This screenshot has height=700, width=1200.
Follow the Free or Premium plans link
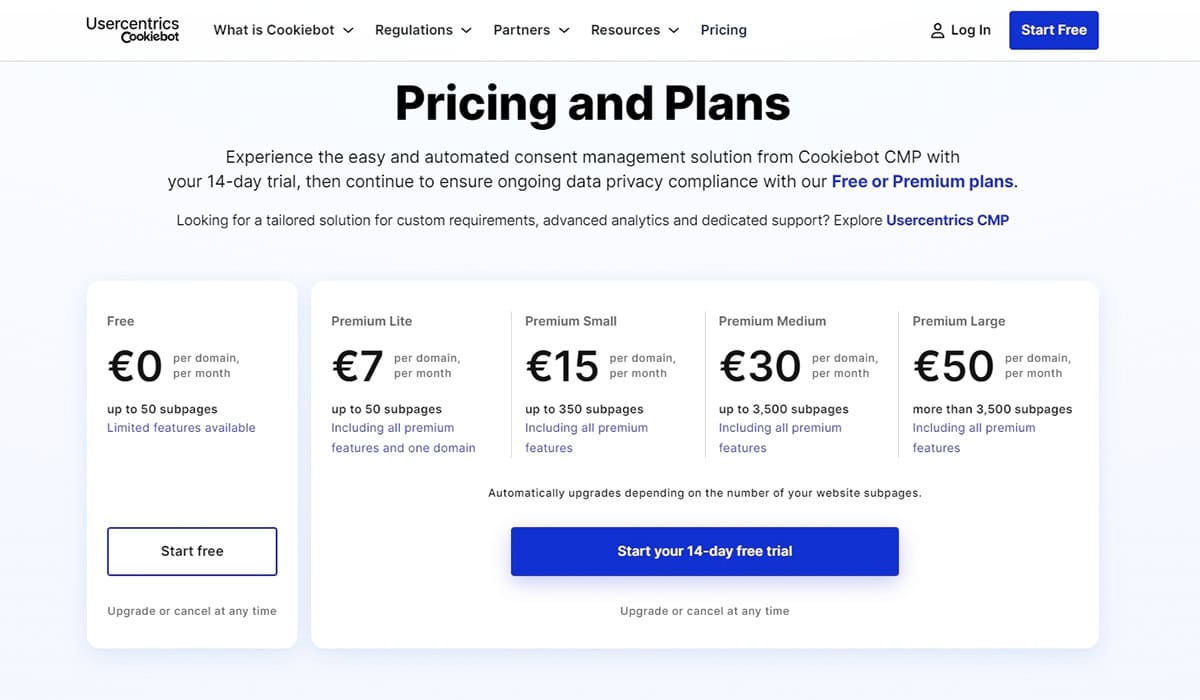923,182
